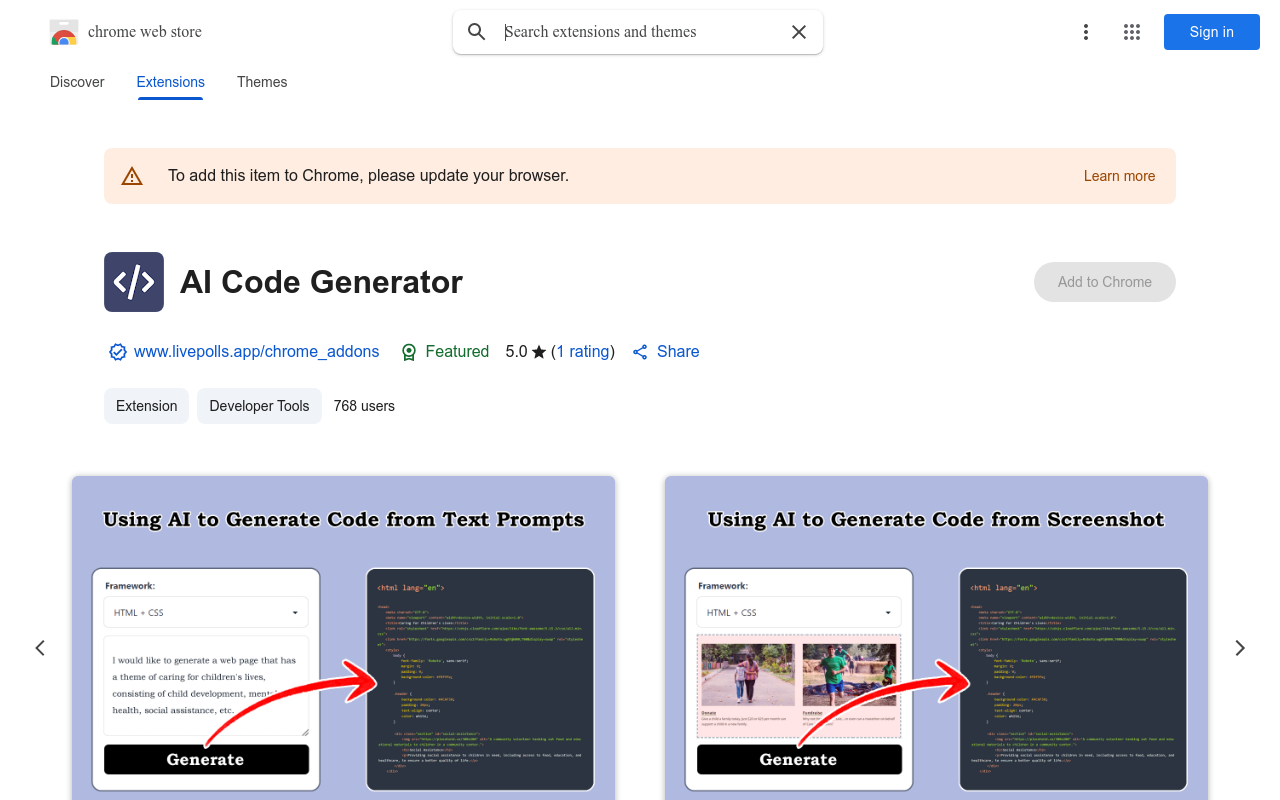Click the search magnifier icon
Image resolution: width=1280 pixels, height=800 pixels.
[477, 32]
